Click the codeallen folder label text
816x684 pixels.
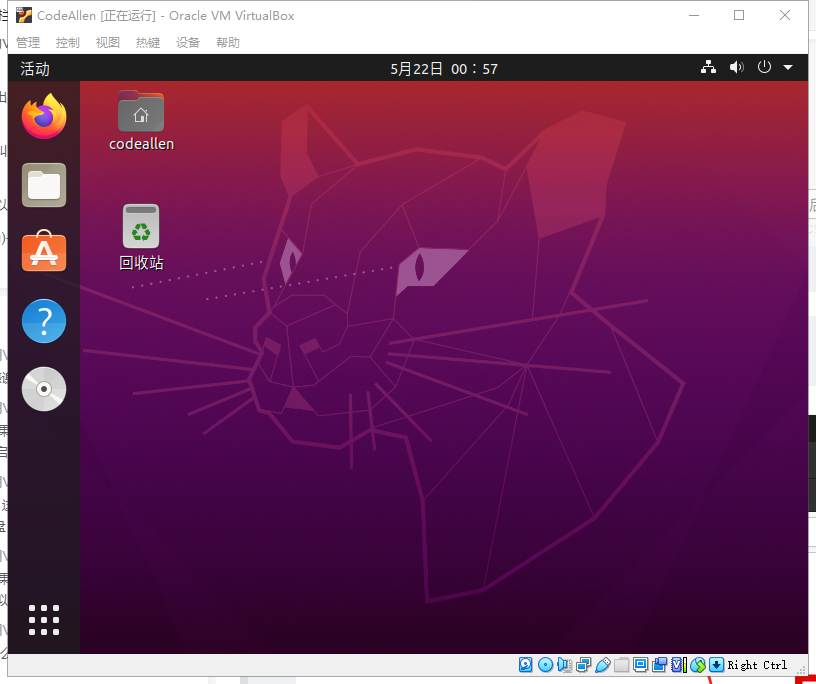tap(142, 144)
